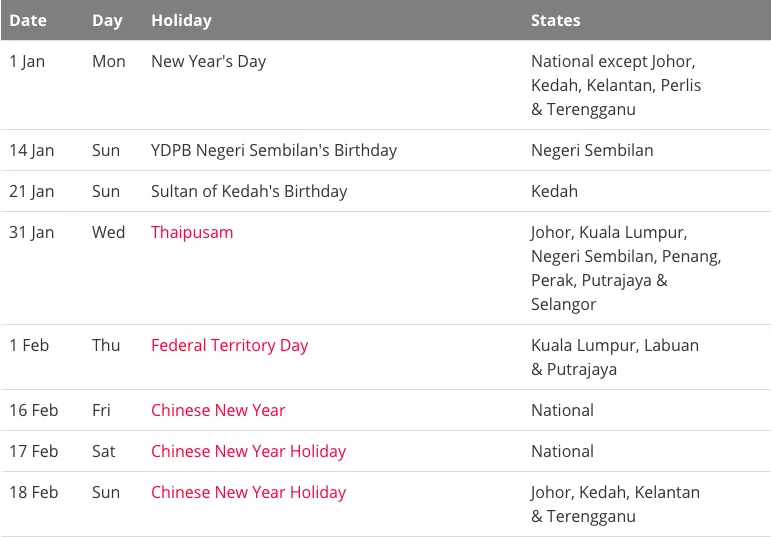
Task: Click the Kuala Lumpur, Labuan & Putrajaya states cell
Action: [x=614, y=357]
